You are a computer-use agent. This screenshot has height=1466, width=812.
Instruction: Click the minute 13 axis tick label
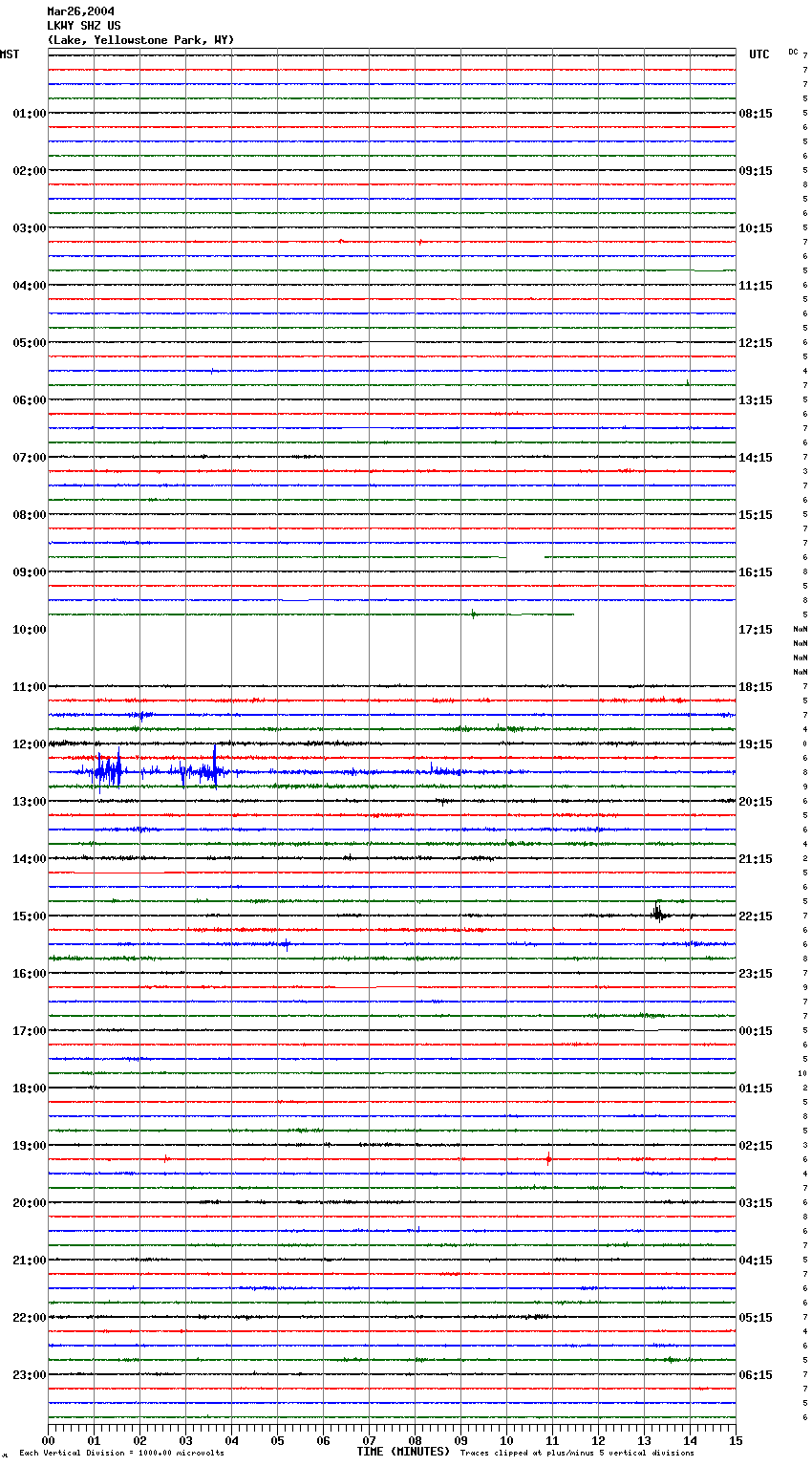pyautogui.click(x=644, y=1440)
